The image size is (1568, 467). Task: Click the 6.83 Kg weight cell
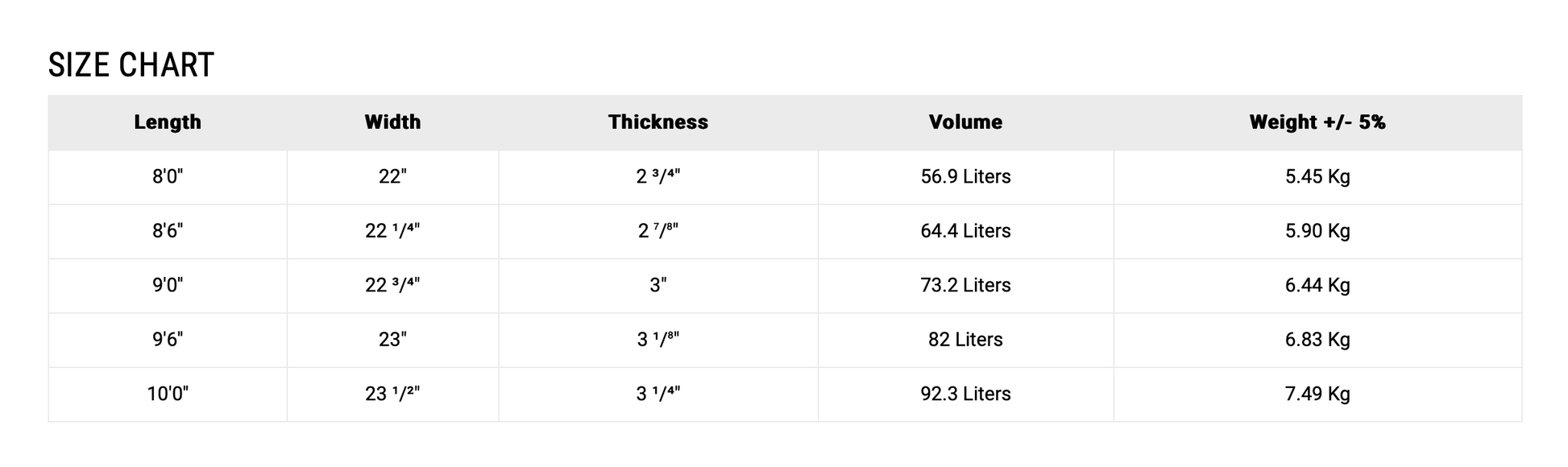[x=1317, y=340]
